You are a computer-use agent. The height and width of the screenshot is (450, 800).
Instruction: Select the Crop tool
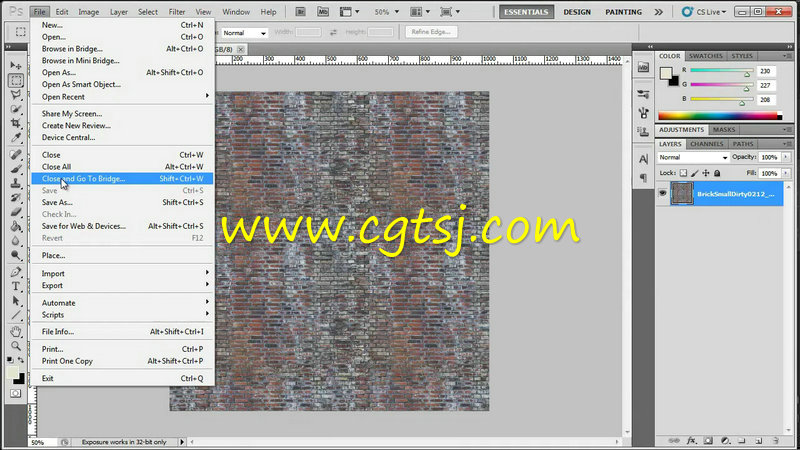(x=16, y=123)
